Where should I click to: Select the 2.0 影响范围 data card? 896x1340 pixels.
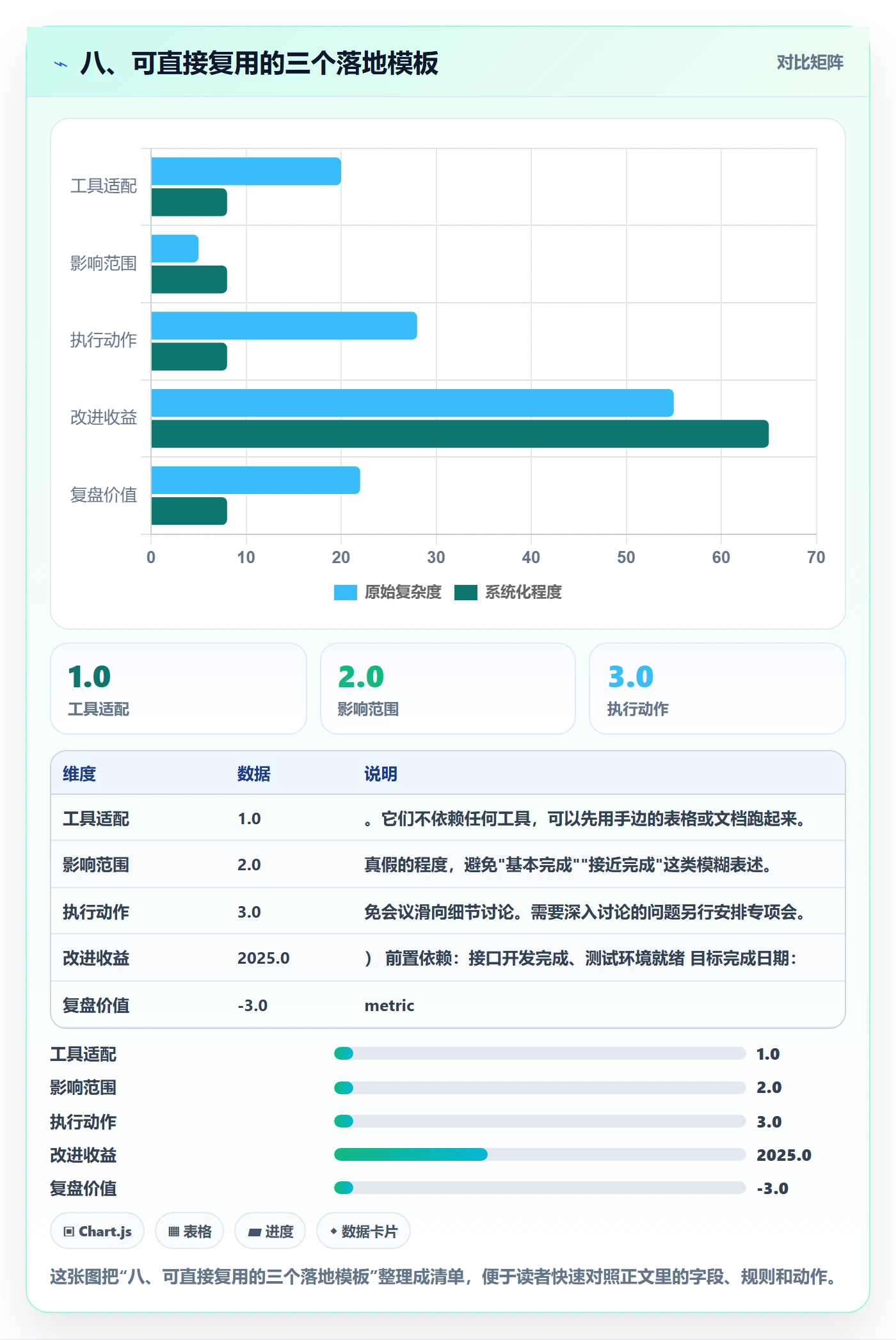click(448, 689)
